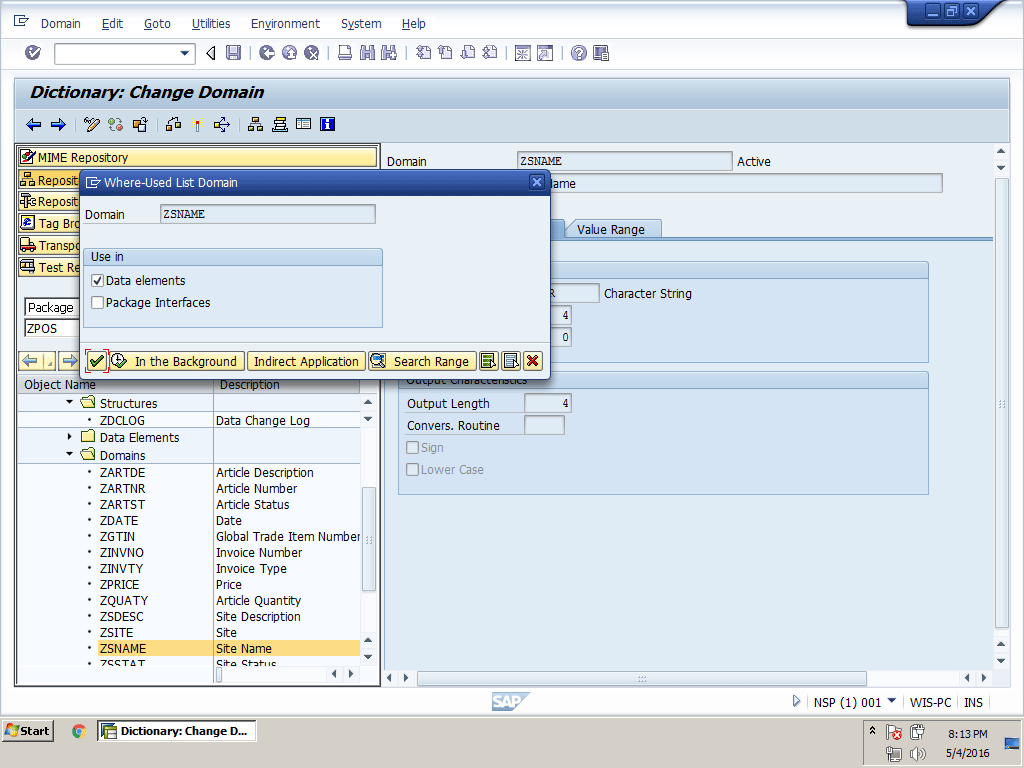Click the red X Cancel button in dialog
Image resolution: width=1024 pixels, height=768 pixels.
pyautogui.click(x=532, y=361)
